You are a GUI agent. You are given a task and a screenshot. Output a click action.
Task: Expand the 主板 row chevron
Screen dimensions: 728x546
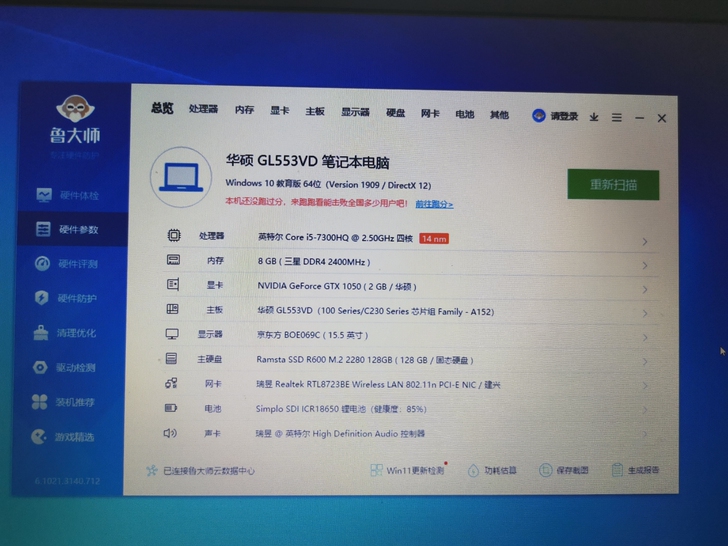pyautogui.click(x=645, y=314)
